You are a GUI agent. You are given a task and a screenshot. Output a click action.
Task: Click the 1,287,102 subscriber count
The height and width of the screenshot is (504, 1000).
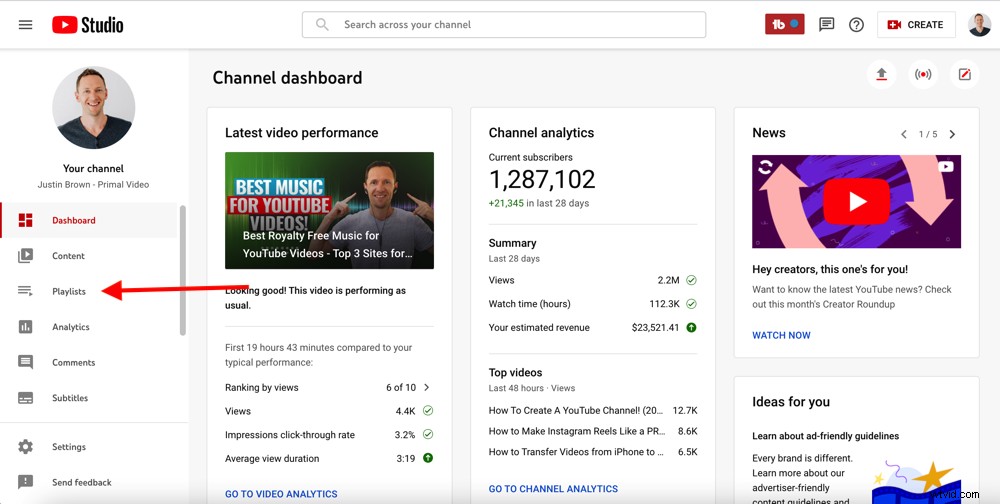(542, 180)
